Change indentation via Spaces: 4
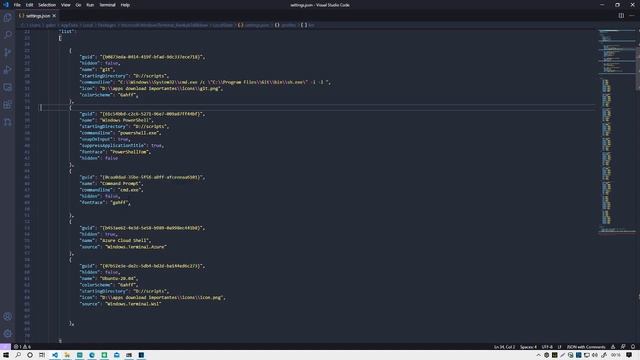This screenshot has width=640, height=360. [x=528, y=347]
